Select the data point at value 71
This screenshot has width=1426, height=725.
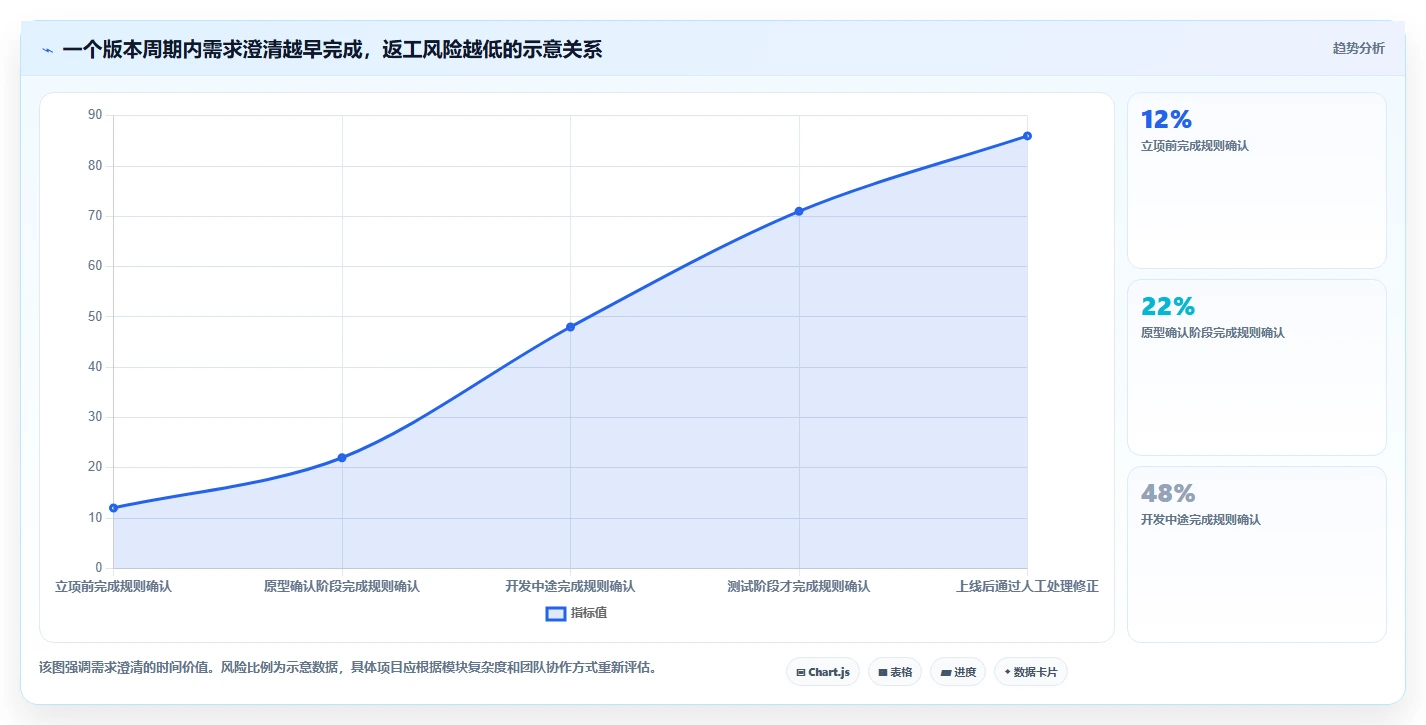799,211
